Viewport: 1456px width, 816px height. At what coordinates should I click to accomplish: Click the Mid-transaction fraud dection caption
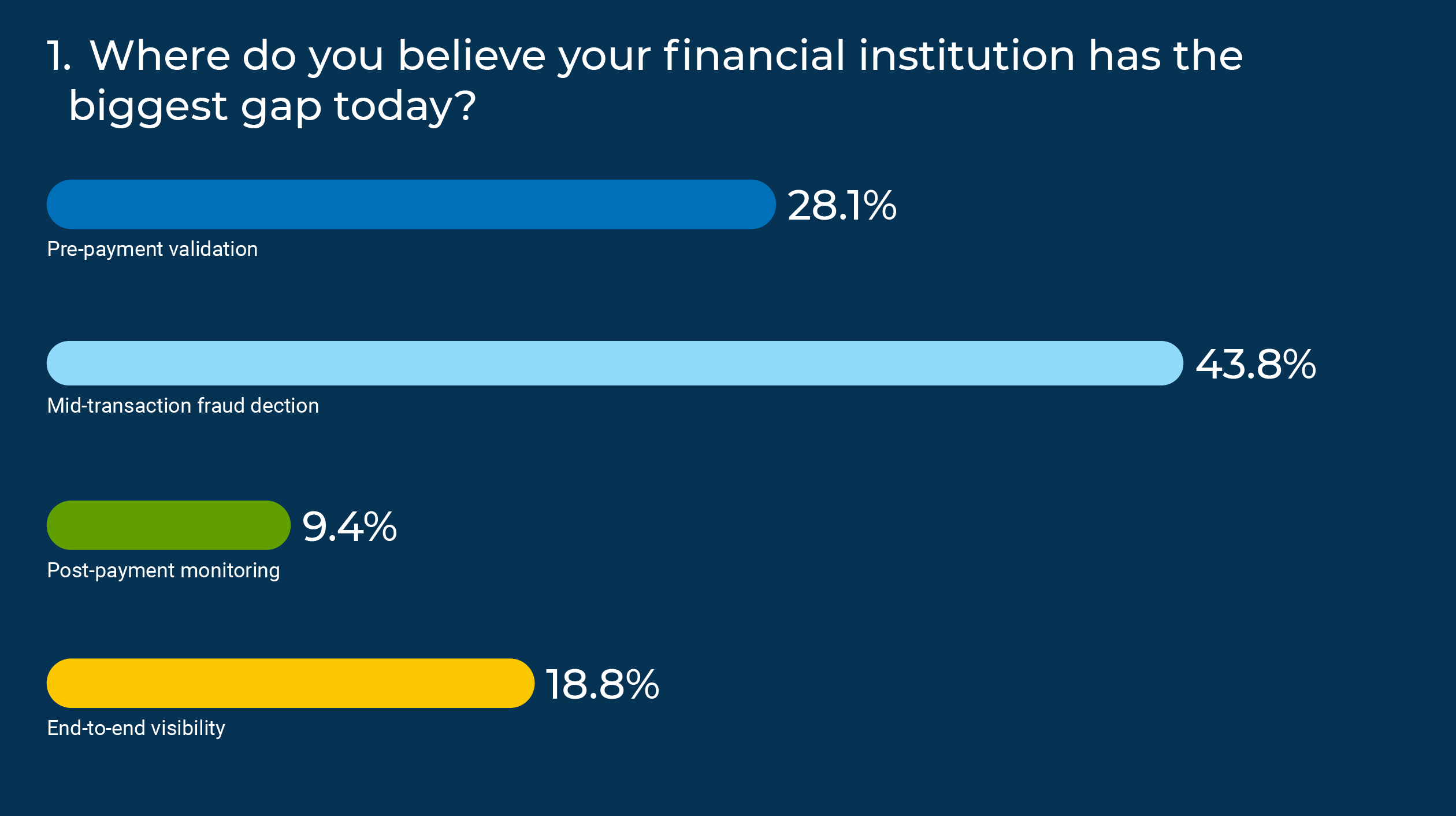click(183, 406)
